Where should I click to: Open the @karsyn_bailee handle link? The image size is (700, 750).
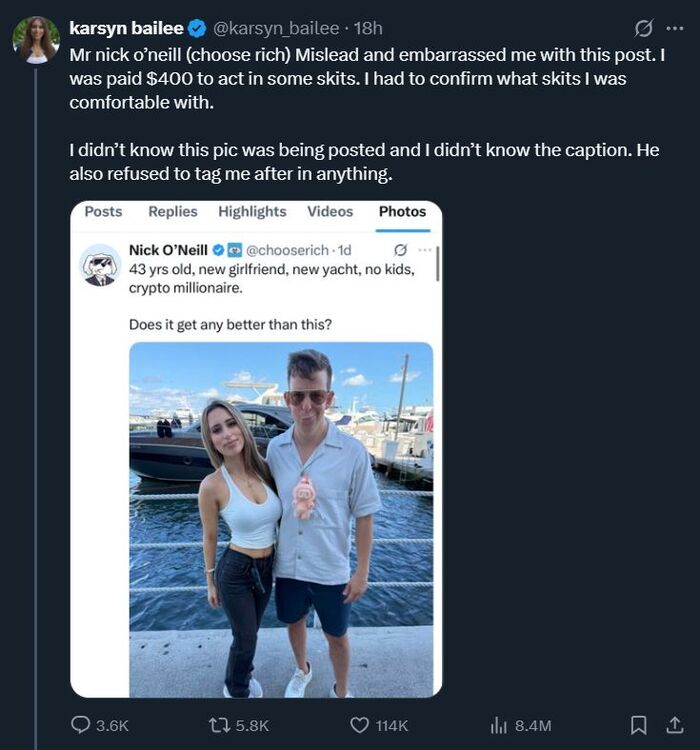coord(271,28)
